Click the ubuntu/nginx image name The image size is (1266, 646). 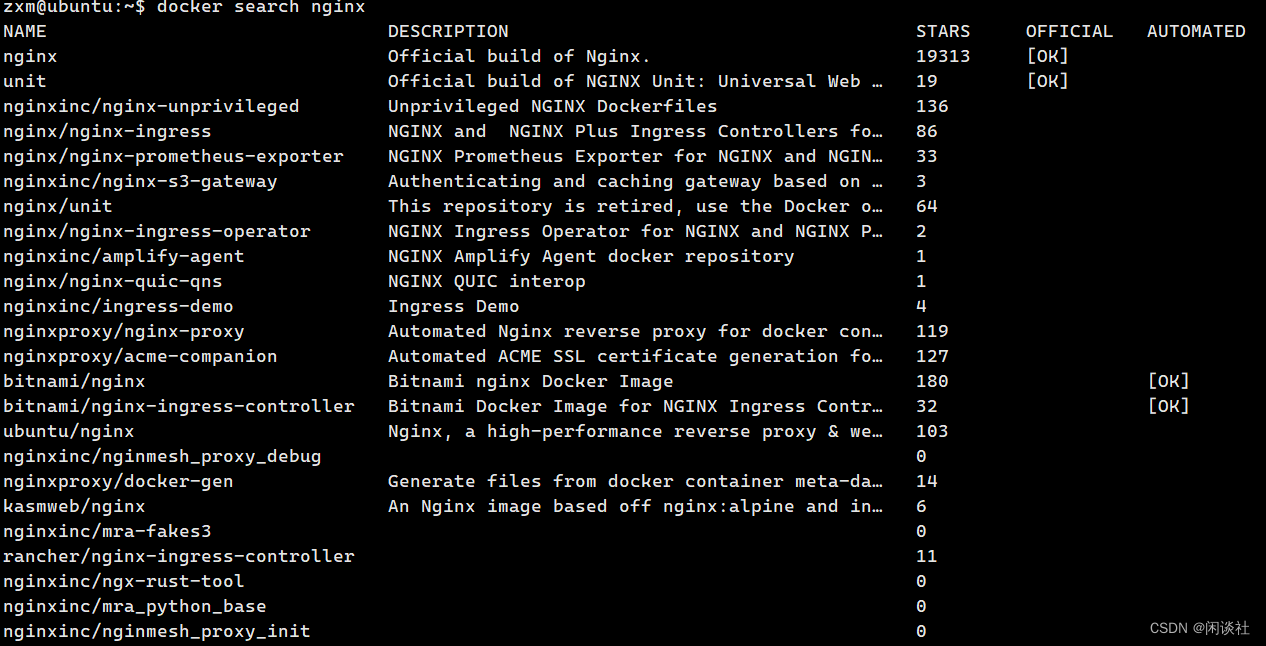click(x=68, y=431)
